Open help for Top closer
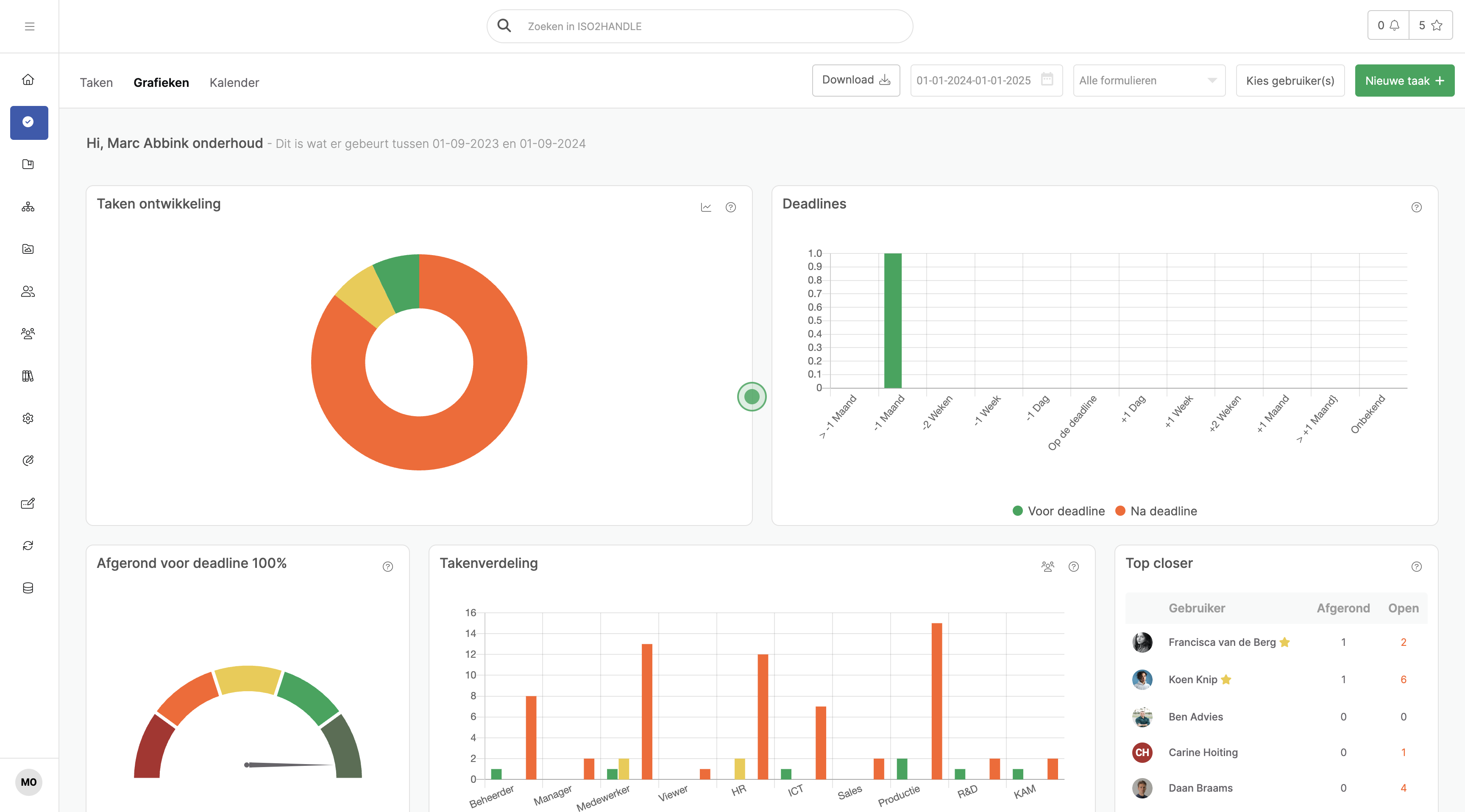The height and width of the screenshot is (812, 1465). tap(1417, 567)
